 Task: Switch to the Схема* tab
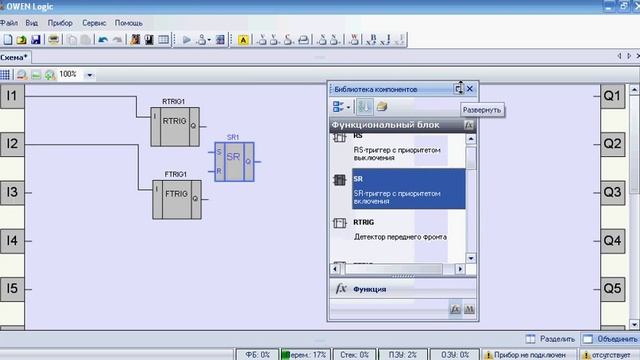tap(14, 58)
